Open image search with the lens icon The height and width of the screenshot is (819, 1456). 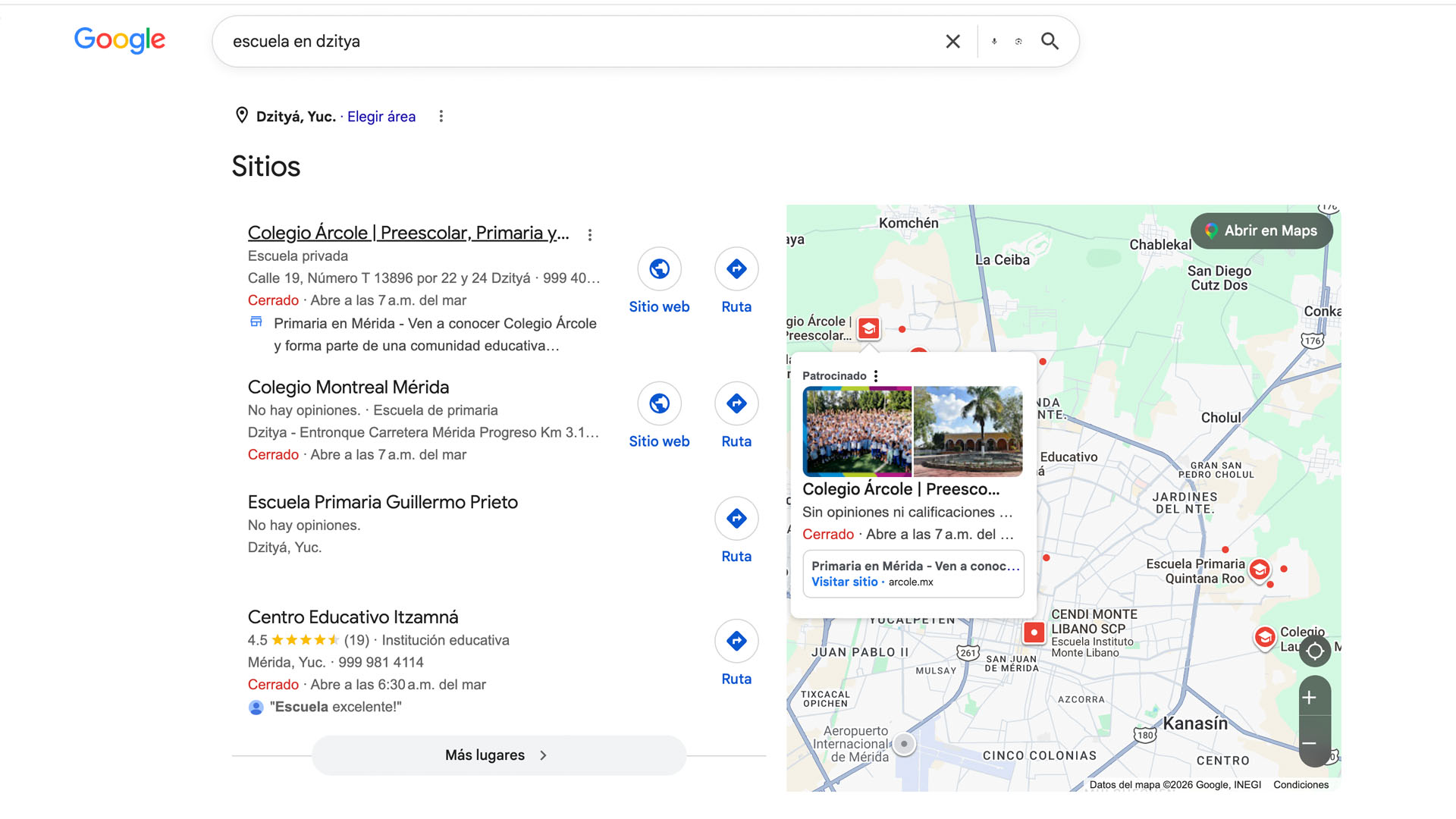(1018, 42)
